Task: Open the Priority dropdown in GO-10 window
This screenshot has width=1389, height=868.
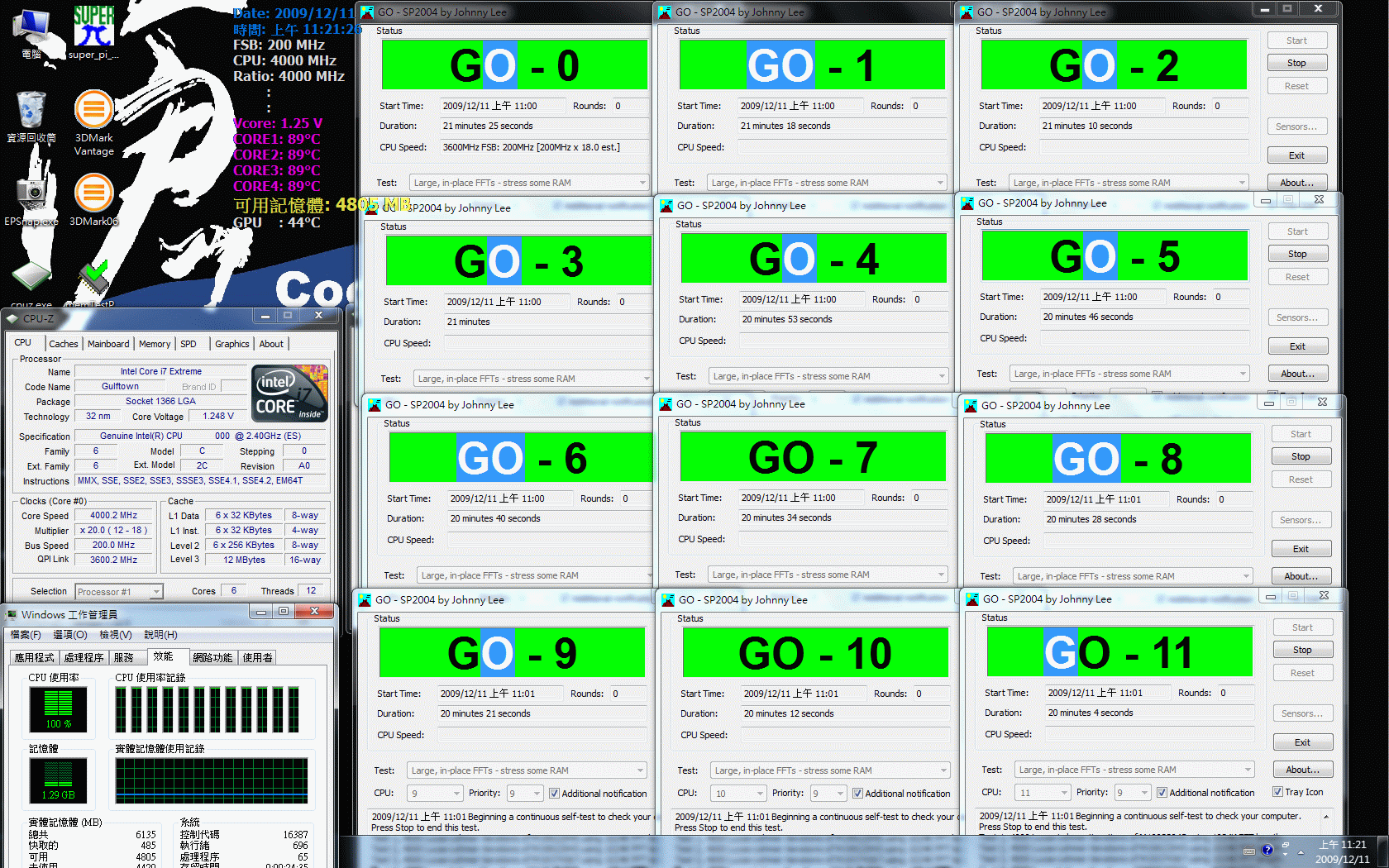Action: (828, 793)
